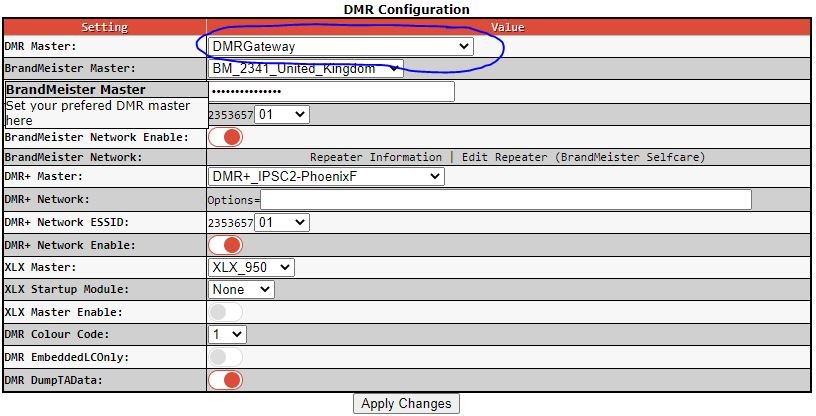Click the 'Value' column header
Screen dimensions: 816x416
[x=508, y=27]
